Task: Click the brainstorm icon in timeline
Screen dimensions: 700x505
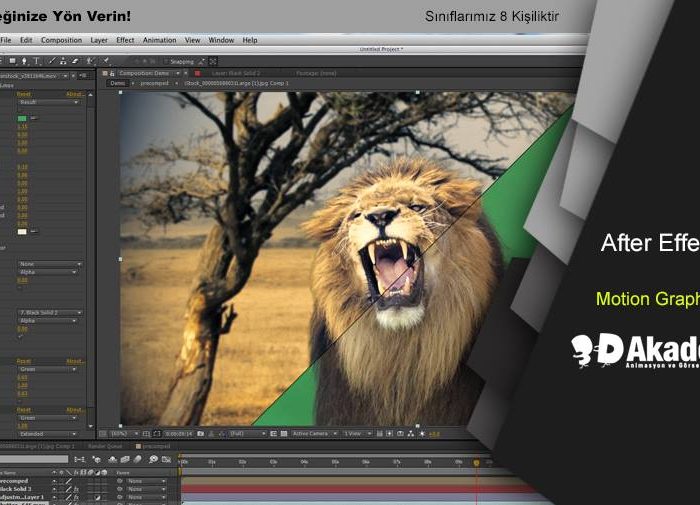Action: coord(153,459)
